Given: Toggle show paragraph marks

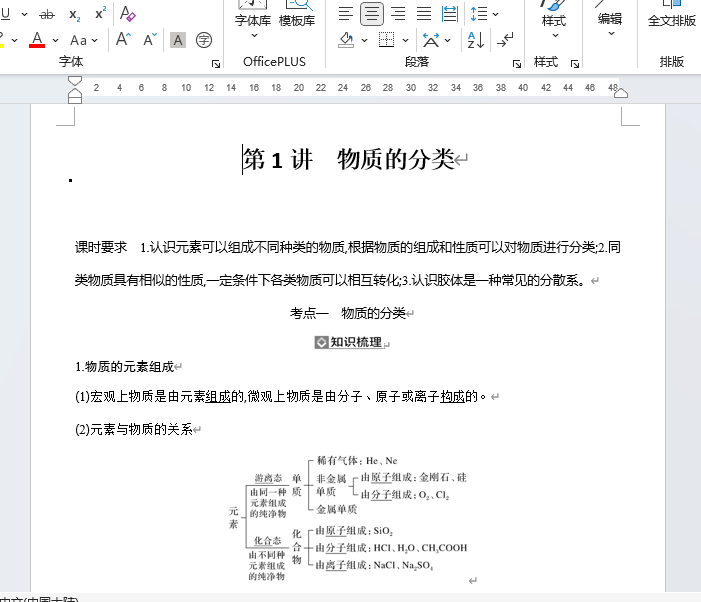Looking at the screenshot, I should point(505,40).
